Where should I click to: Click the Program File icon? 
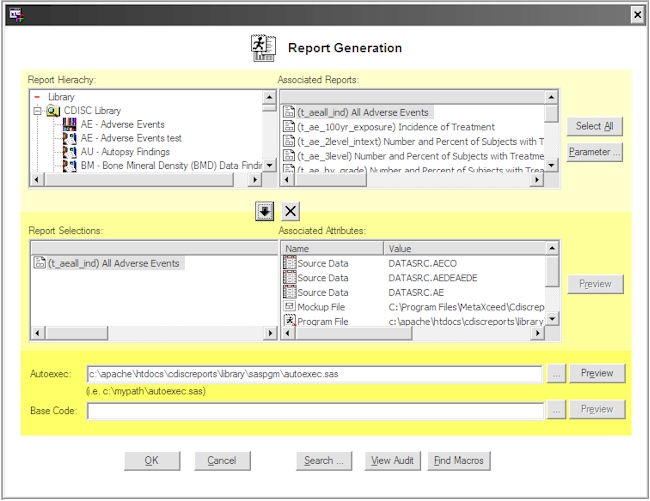coord(289,321)
